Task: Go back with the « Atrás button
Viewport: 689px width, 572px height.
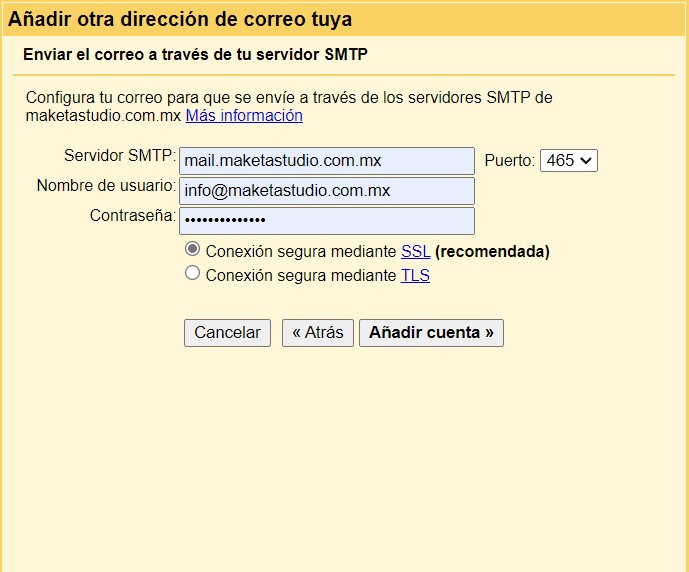Action: click(x=317, y=333)
